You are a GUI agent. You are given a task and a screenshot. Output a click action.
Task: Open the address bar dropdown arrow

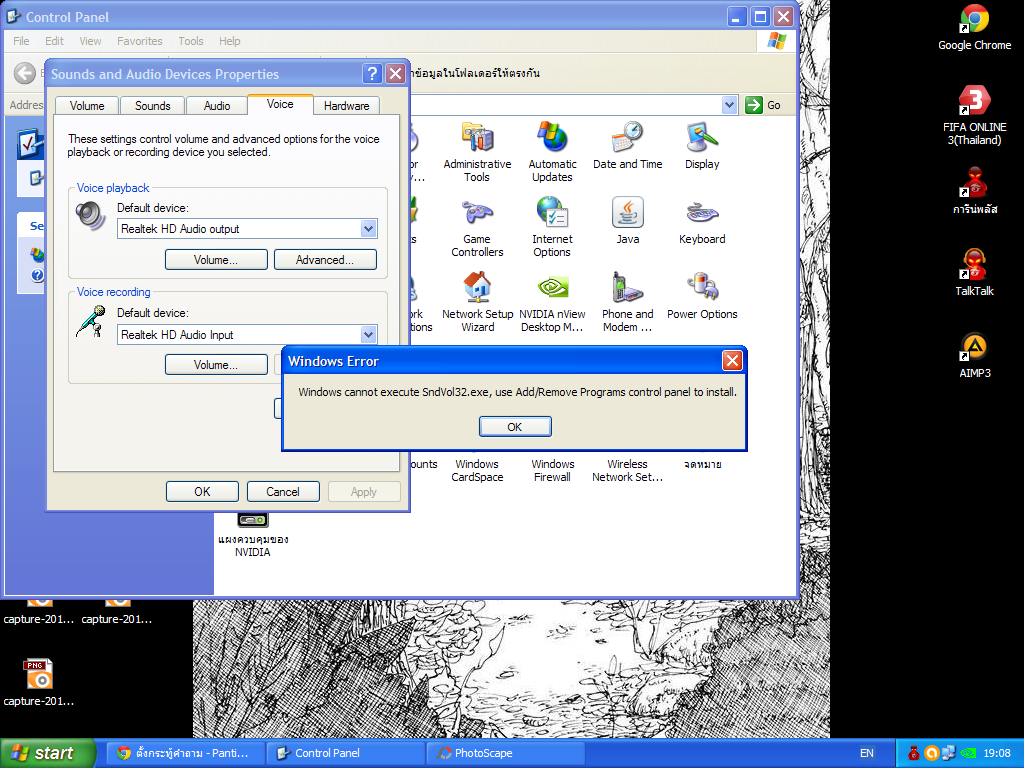[x=729, y=104]
